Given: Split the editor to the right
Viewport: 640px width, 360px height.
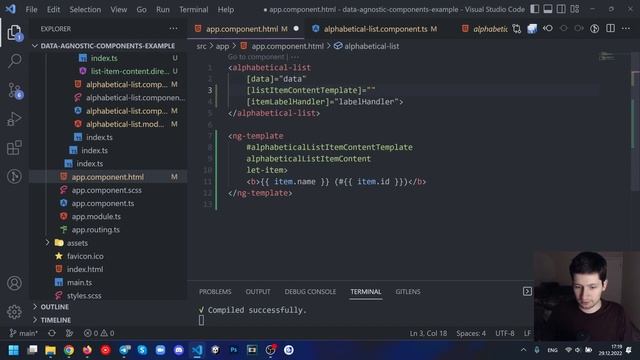Looking at the screenshot, I should (611, 29).
